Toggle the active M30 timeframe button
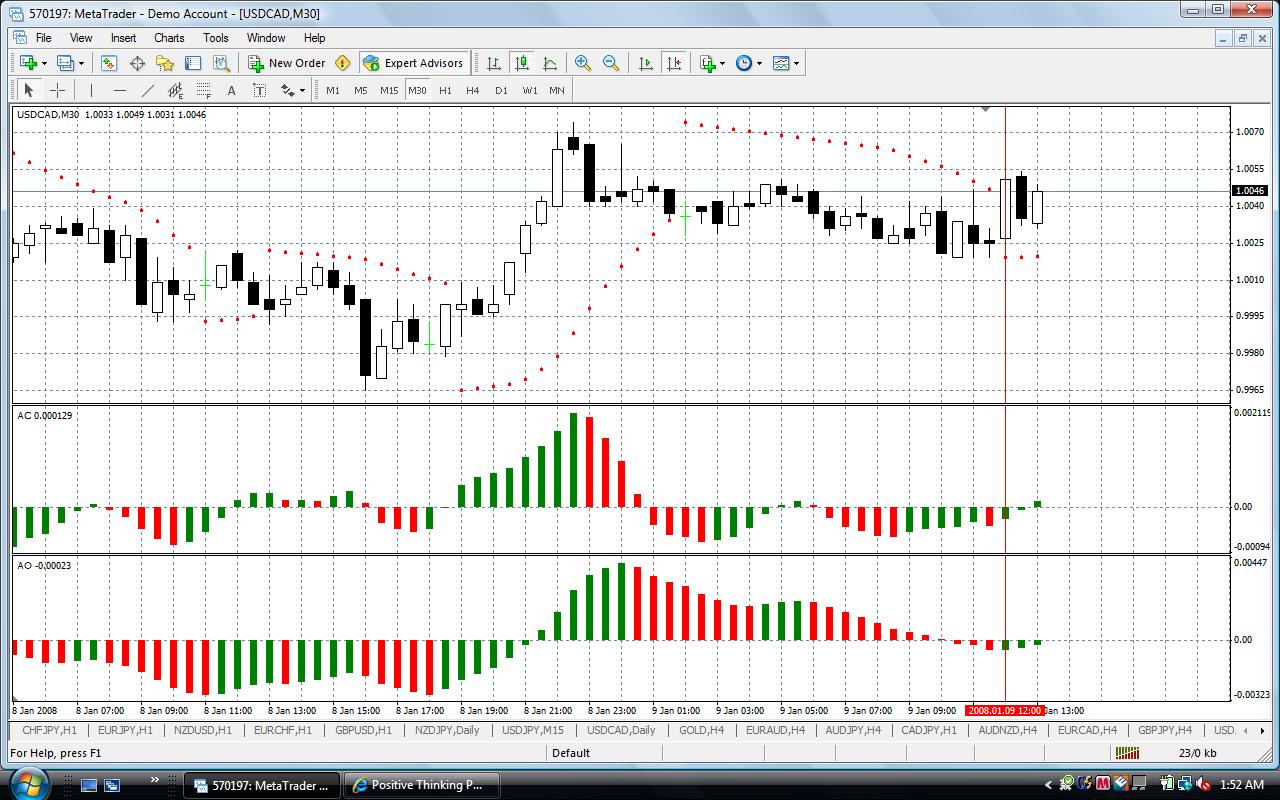Viewport: 1280px width, 800px height. coord(417,90)
